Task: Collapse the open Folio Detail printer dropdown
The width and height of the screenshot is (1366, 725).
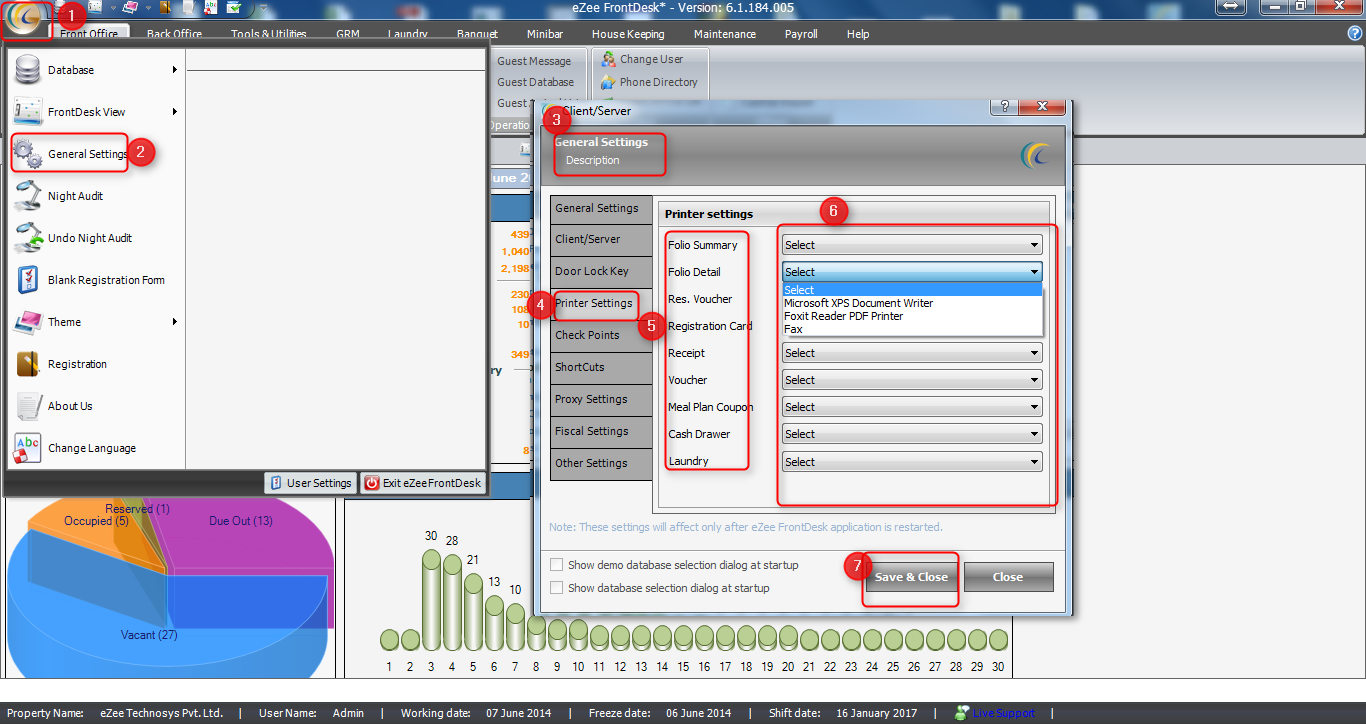Action: (x=912, y=272)
